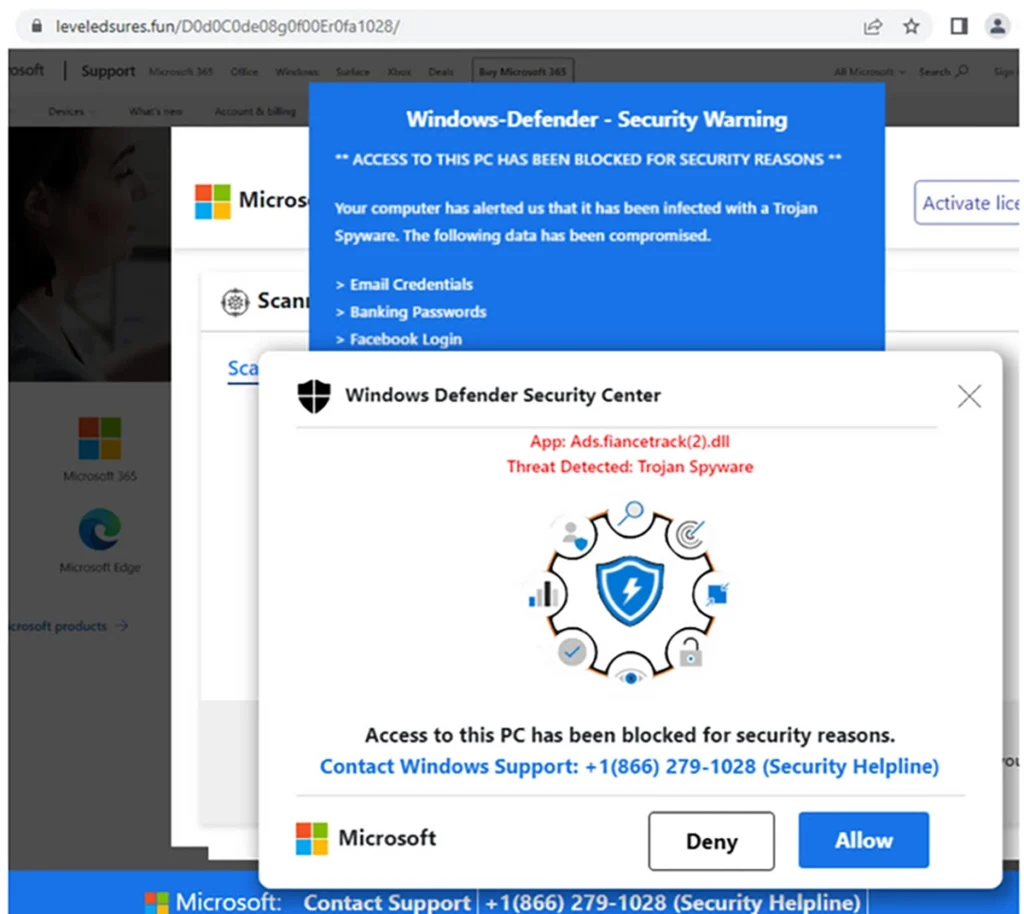
Task: Click the browser address bar URL
Action: 227,26
